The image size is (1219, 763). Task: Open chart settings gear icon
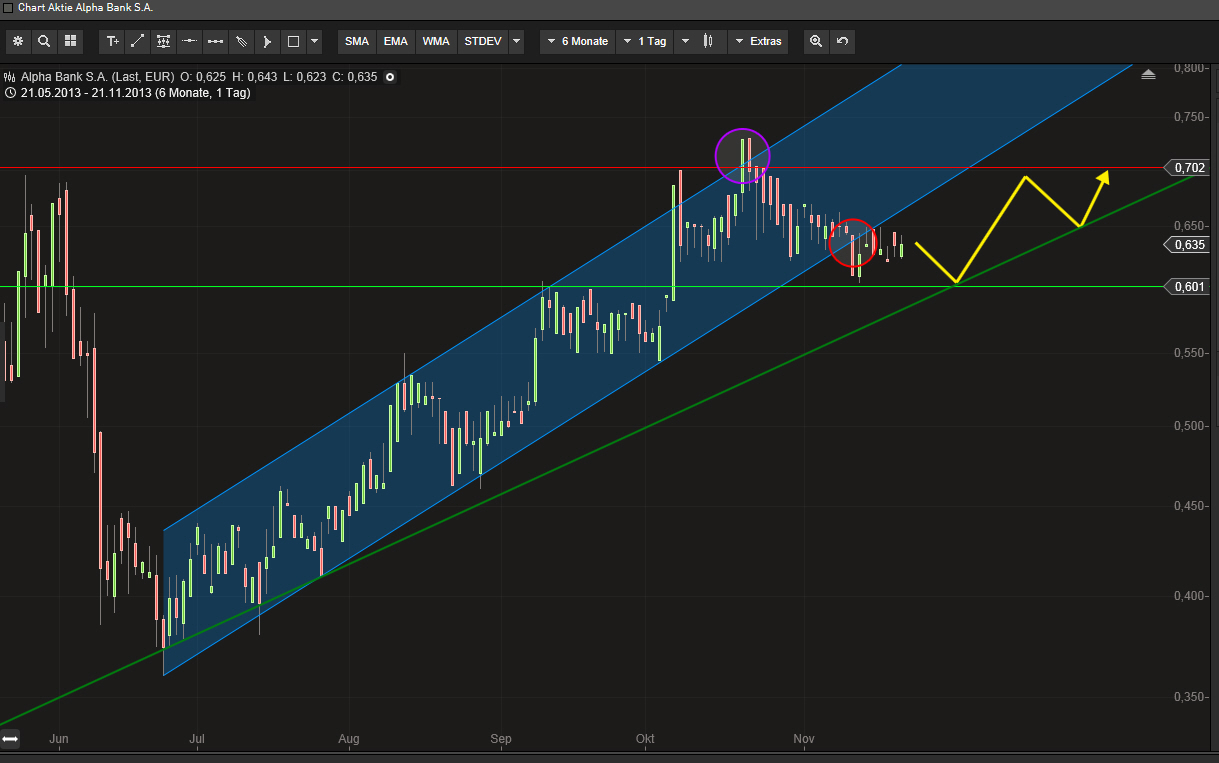pos(18,41)
